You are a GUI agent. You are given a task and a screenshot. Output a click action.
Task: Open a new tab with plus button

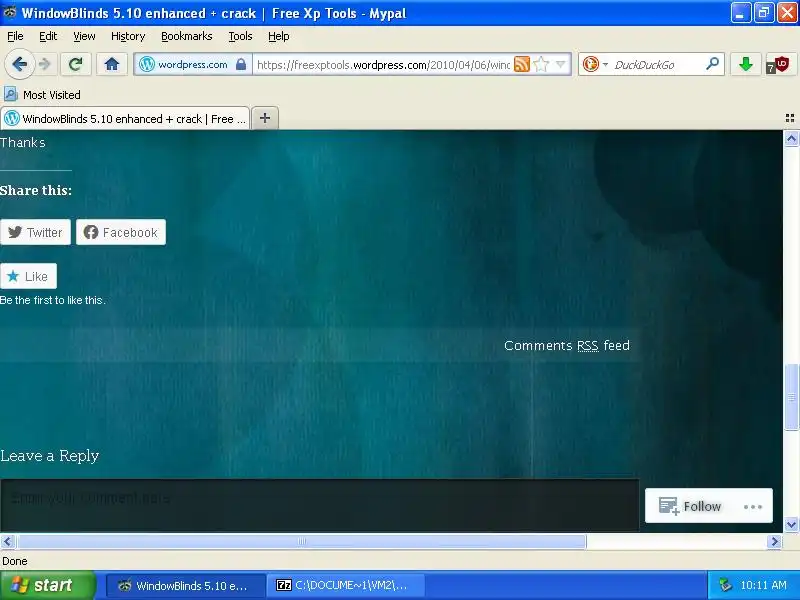click(x=265, y=118)
